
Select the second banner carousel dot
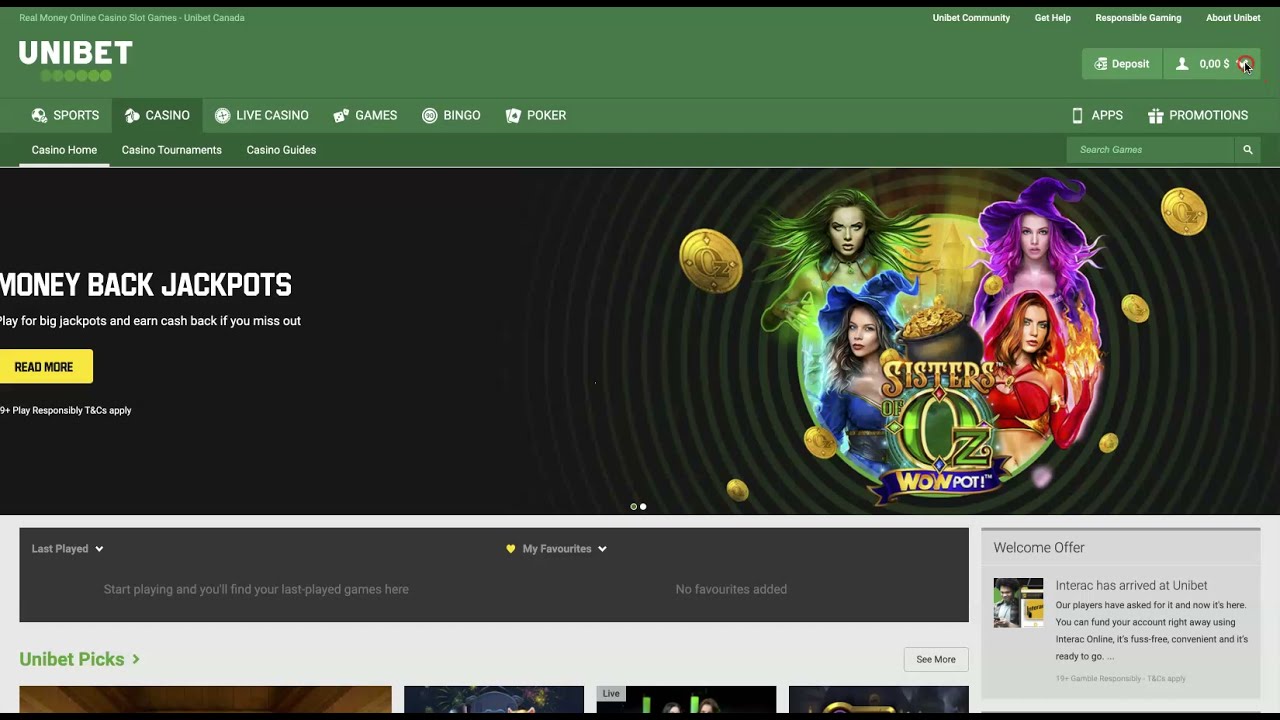tap(643, 507)
